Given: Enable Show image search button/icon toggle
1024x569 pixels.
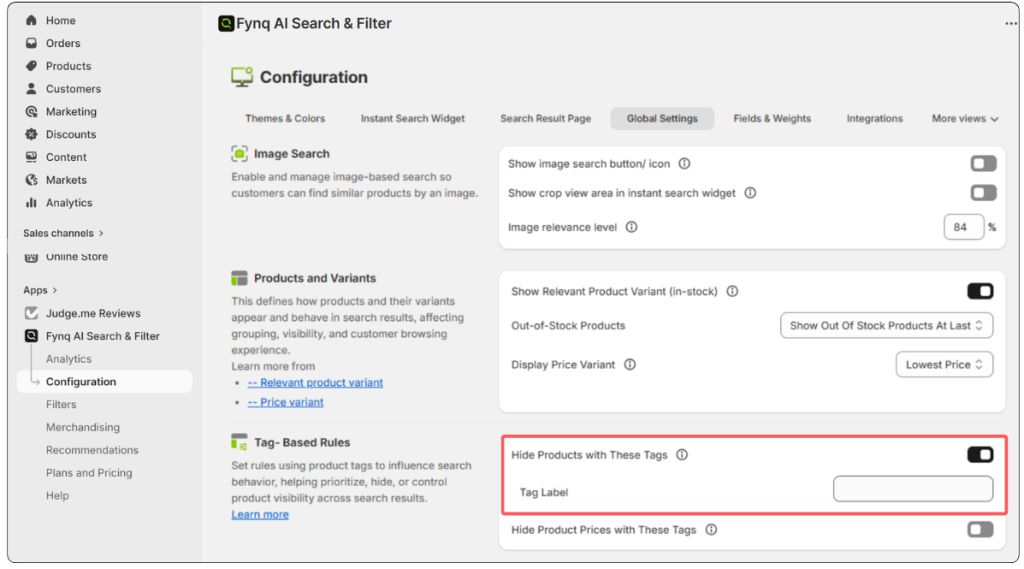Looking at the screenshot, I should 983,163.
